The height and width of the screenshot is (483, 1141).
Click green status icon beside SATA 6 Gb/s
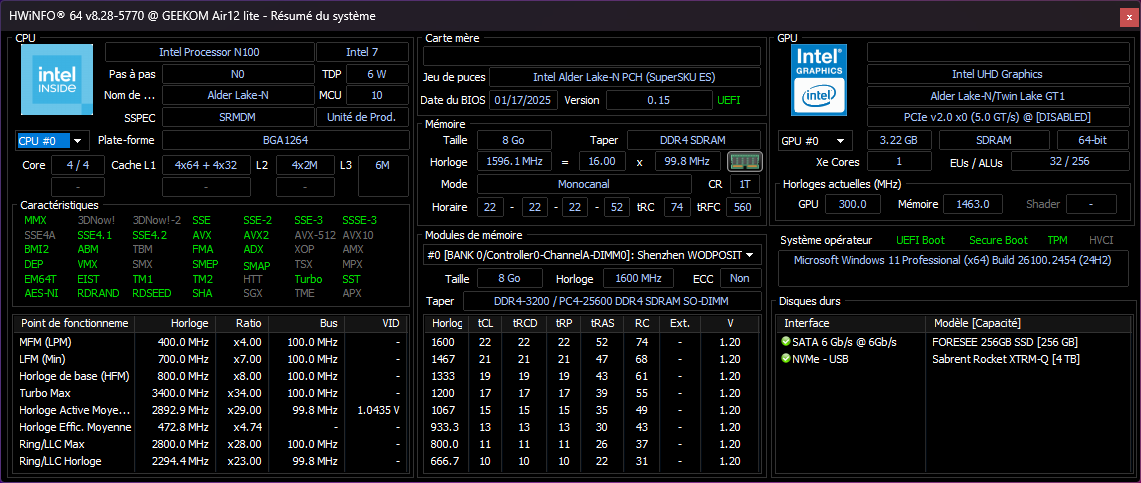(x=785, y=342)
